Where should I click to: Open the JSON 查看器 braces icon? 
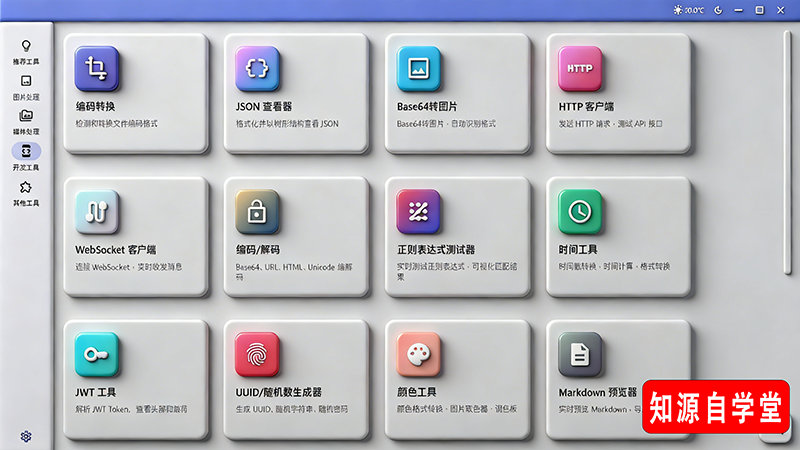pyautogui.click(x=257, y=68)
